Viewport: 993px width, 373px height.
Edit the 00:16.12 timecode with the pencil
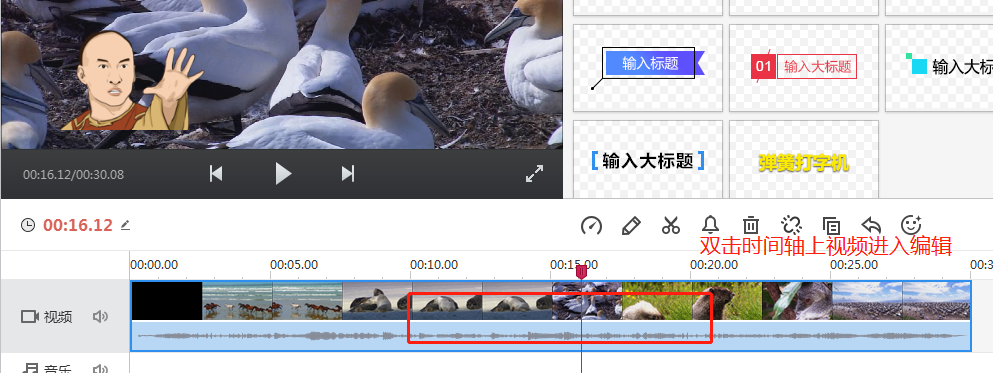pyautogui.click(x=125, y=225)
